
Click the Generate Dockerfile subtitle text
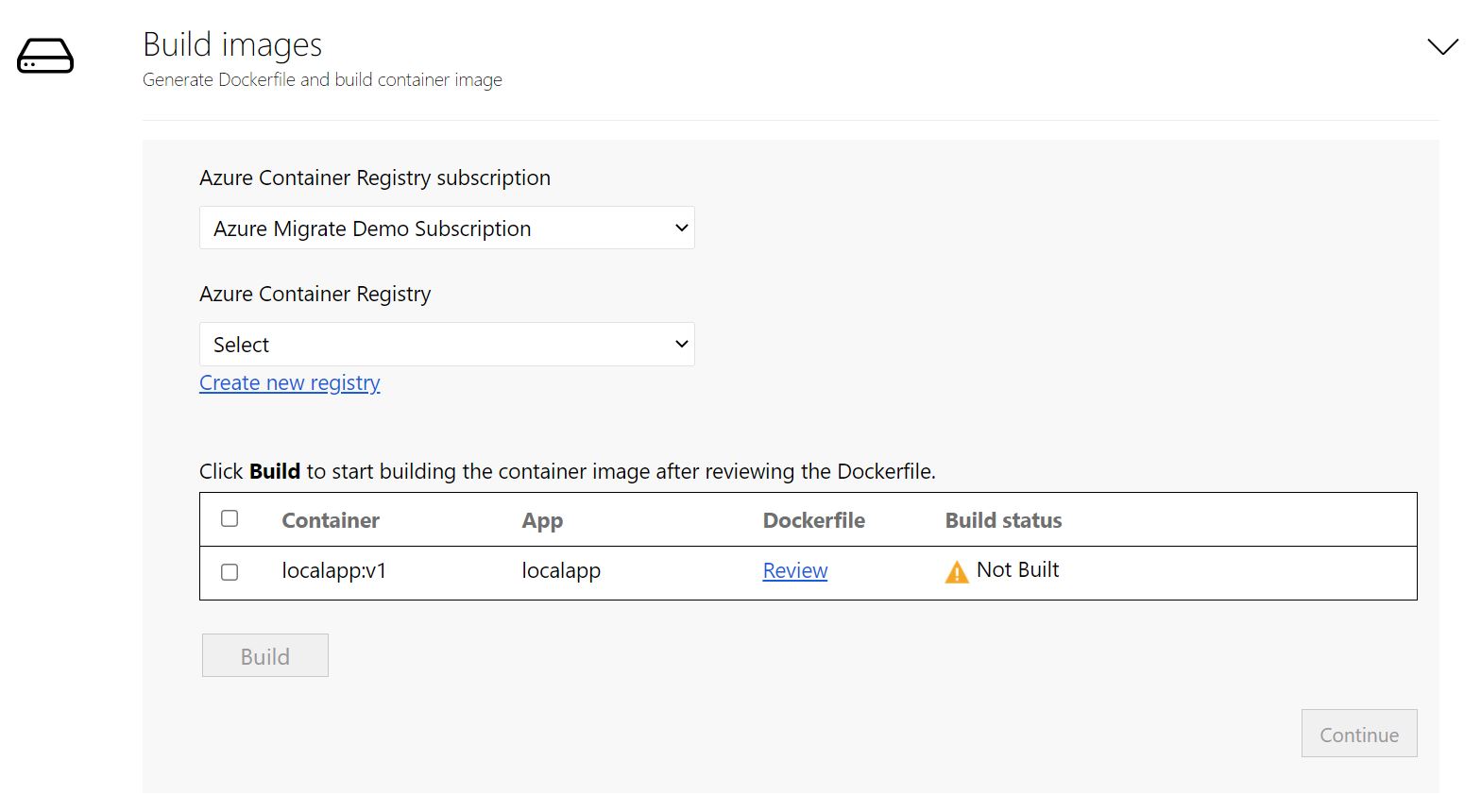[322, 80]
